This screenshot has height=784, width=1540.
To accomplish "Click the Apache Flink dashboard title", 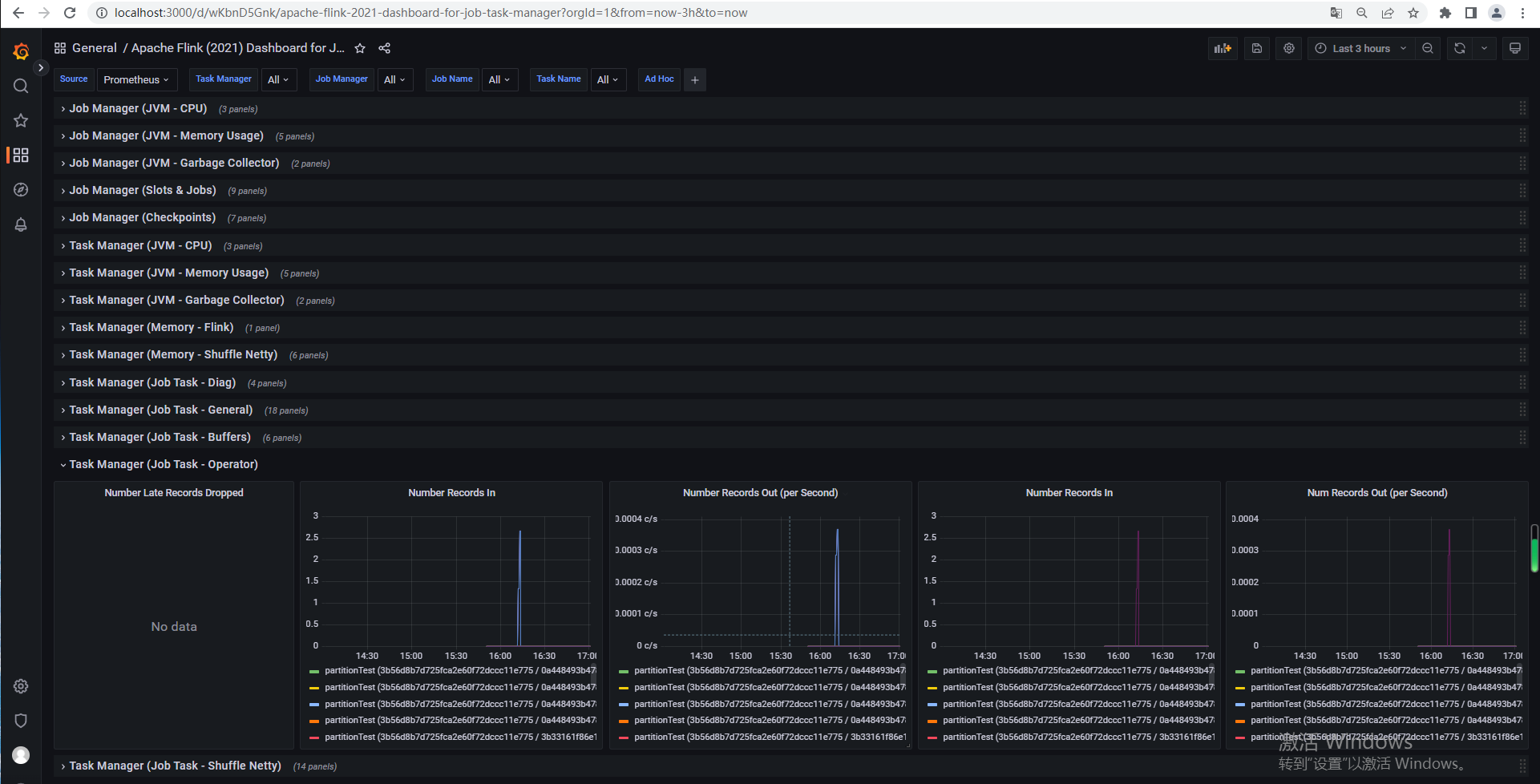I will point(238,48).
